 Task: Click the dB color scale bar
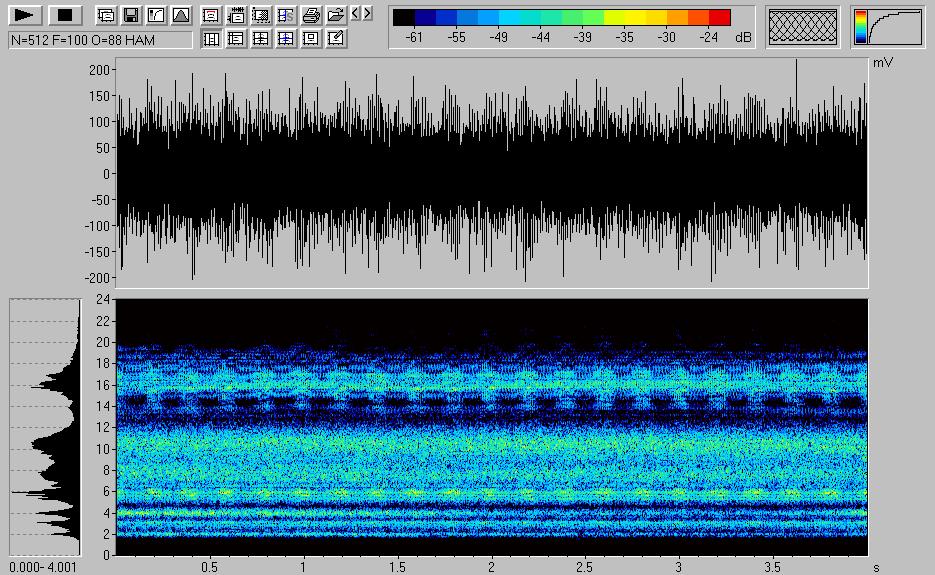pos(561,16)
